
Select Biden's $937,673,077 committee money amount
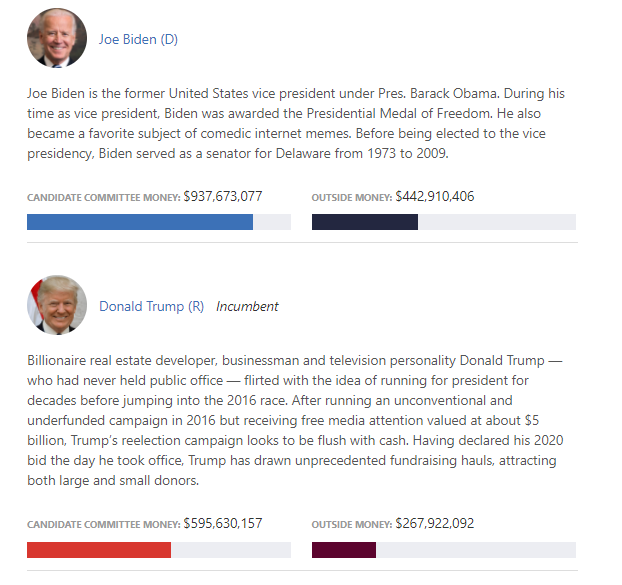click(x=223, y=196)
